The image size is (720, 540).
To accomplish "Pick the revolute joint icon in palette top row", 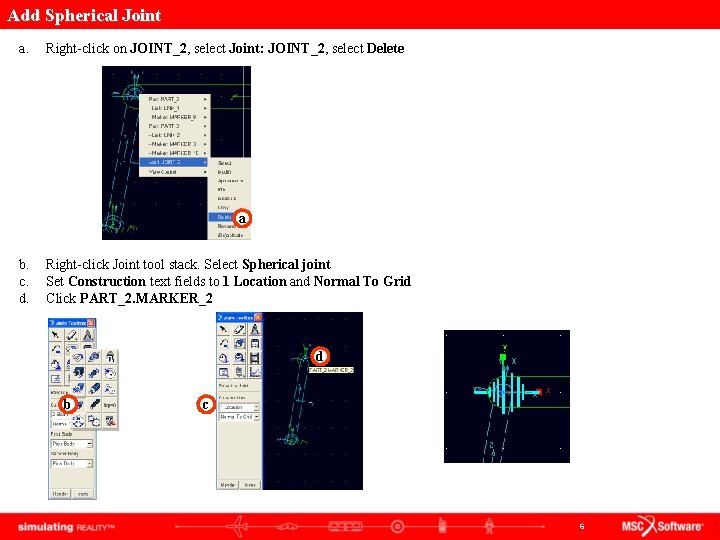I will (x=78, y=356).
